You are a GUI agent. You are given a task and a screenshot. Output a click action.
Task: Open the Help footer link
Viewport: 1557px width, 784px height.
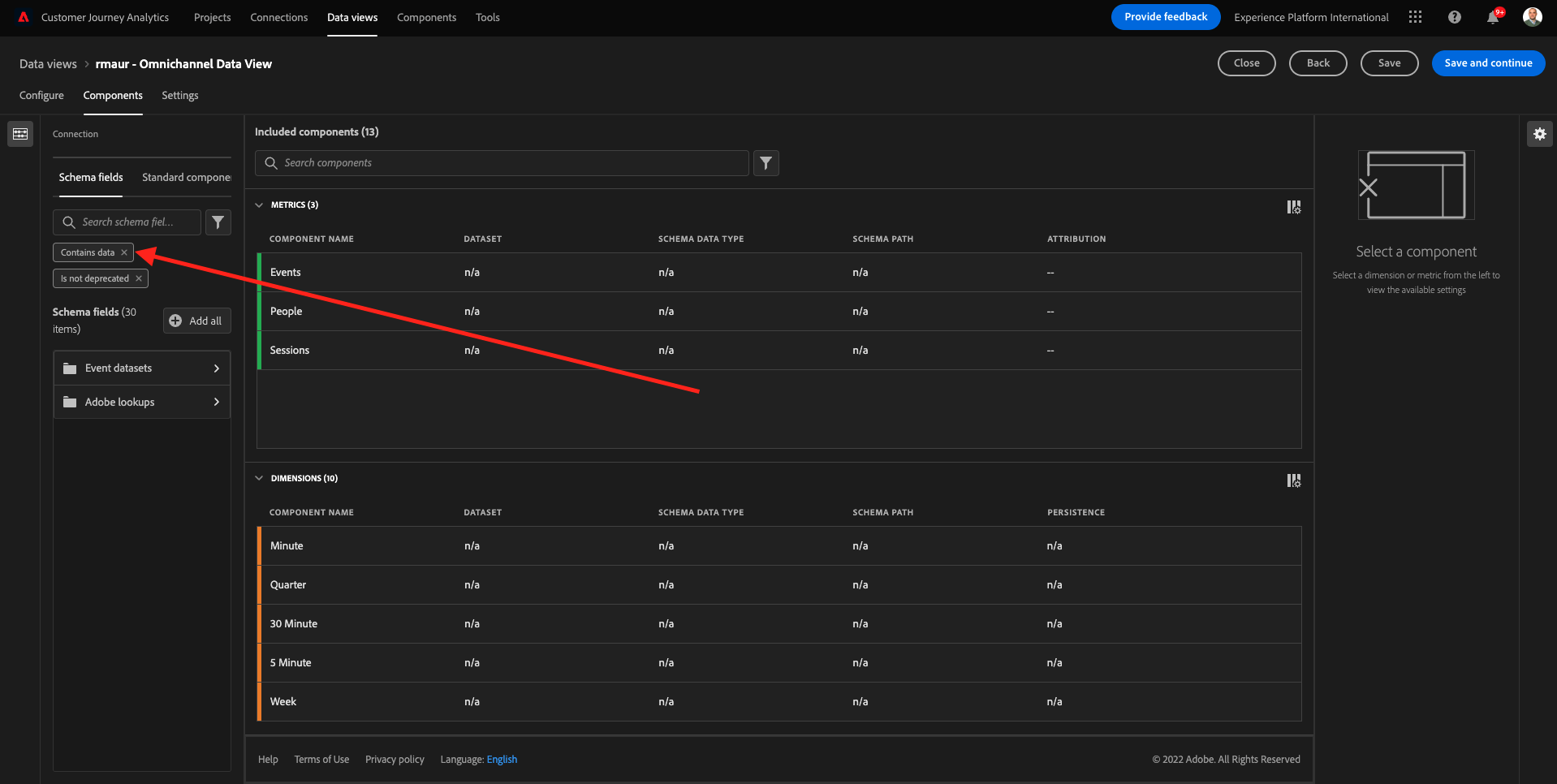coord(268,760)
